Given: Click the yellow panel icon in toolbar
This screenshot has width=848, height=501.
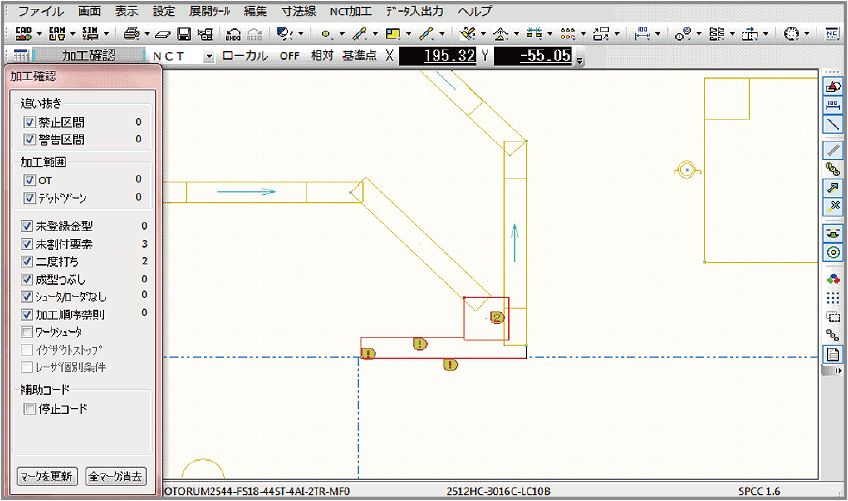Looking at the screenshot, I should (x=393, y=34).
